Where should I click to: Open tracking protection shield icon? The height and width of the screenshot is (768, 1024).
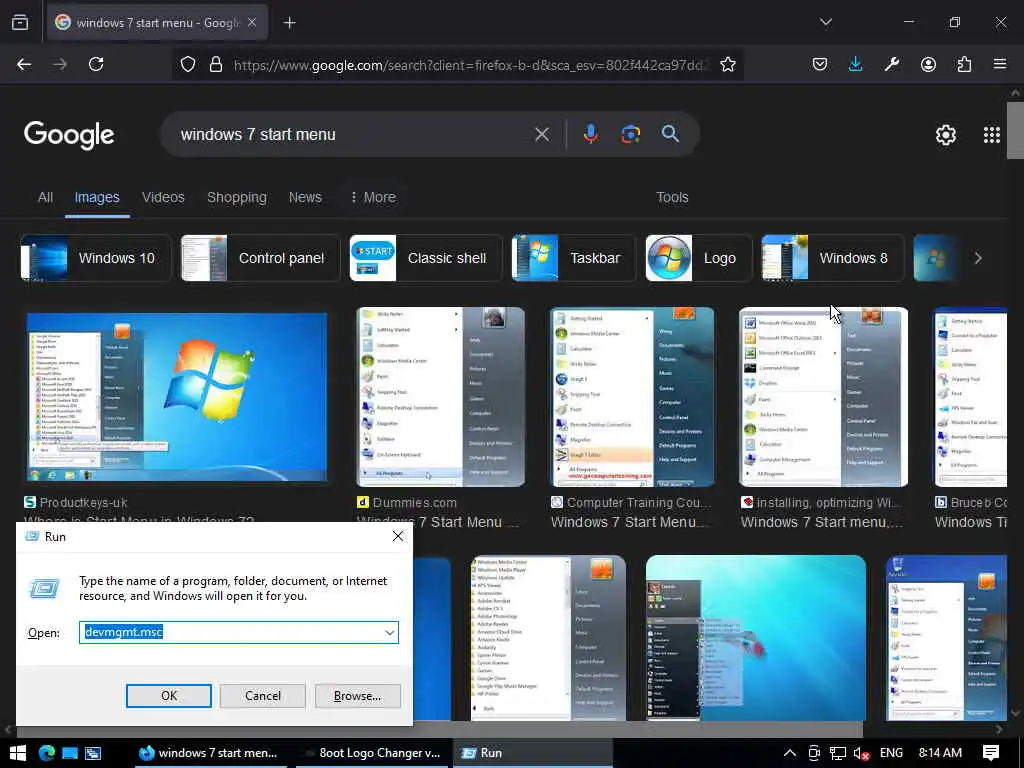pos(188,64)
